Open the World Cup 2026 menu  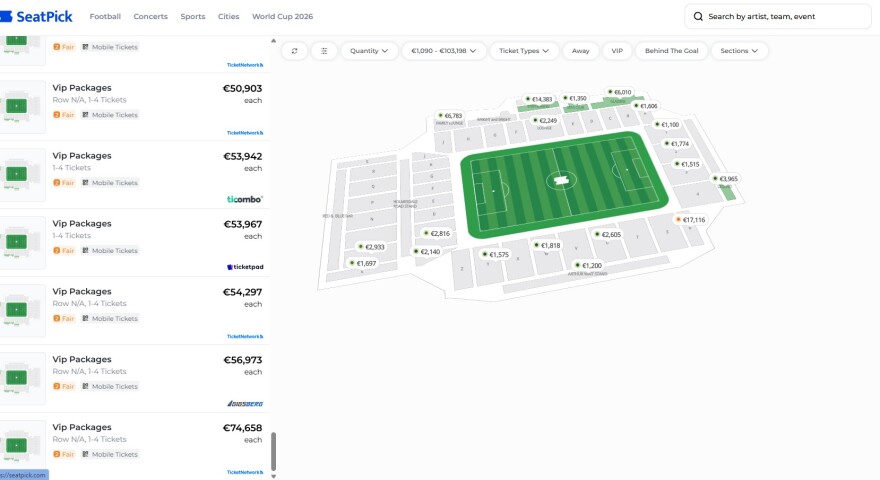click(x=282, y=16)
